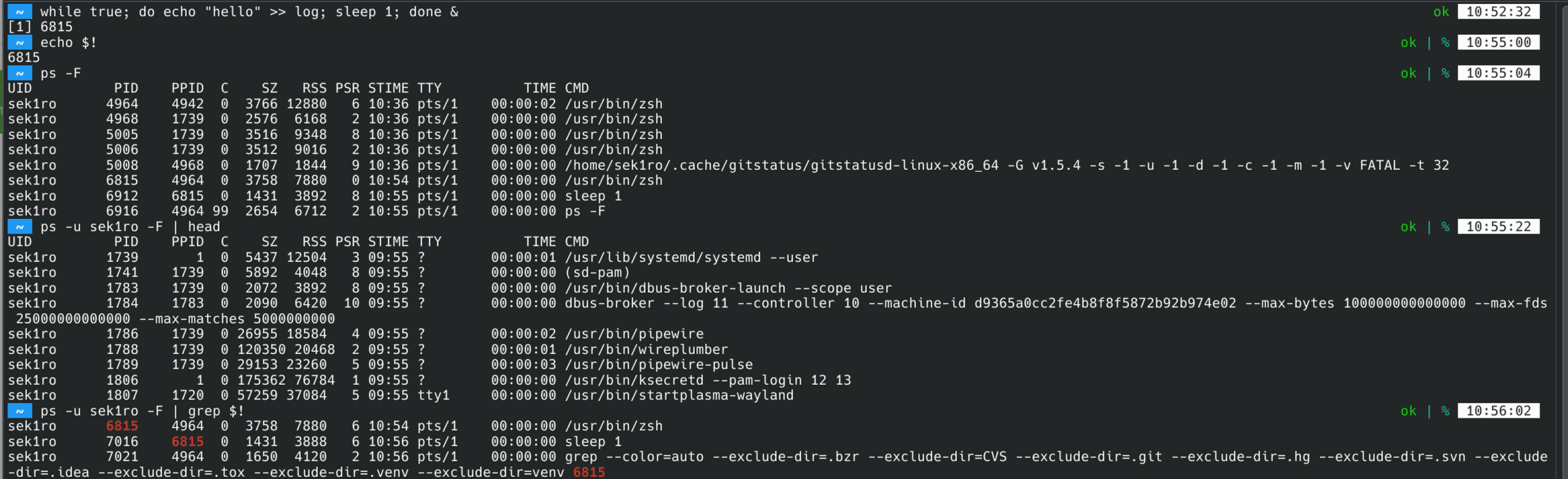The height and width of the screenshot is (479, 1568).
Task: Click the 10:52:32 timestamp badge
Action: tap(1498, 12)
